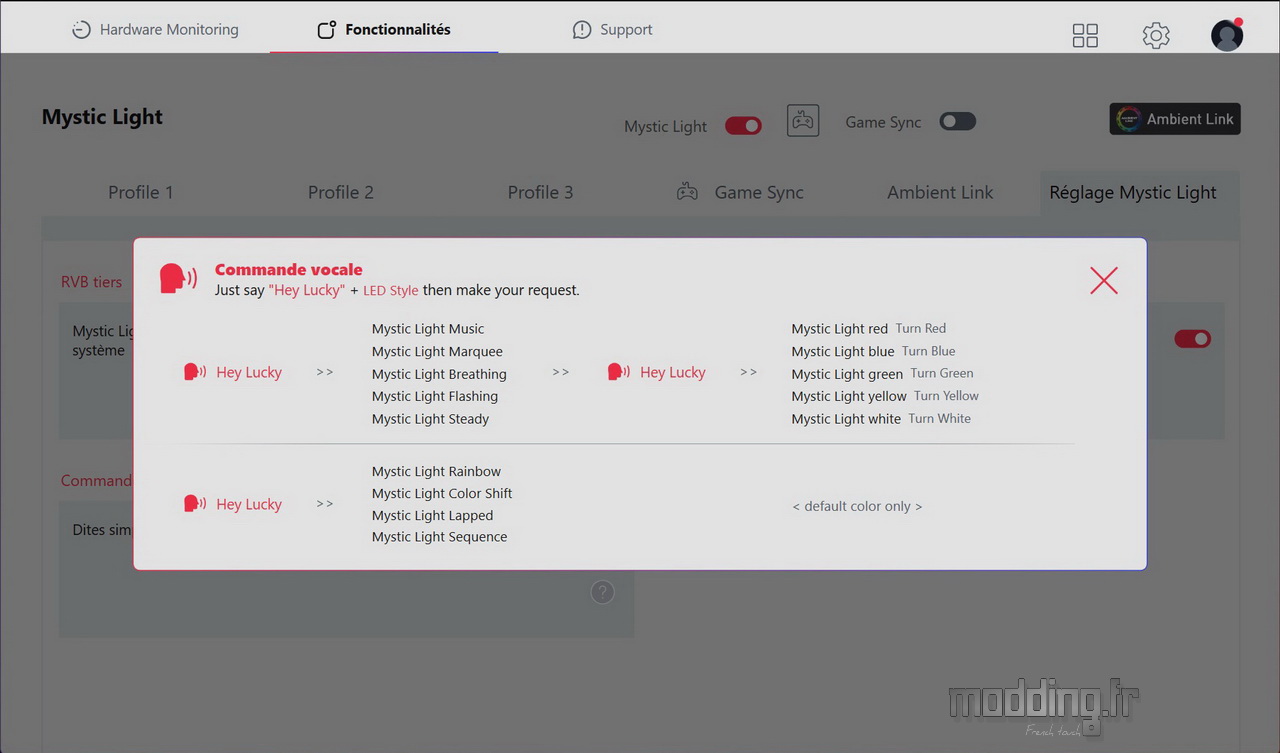
Task: Click the Fonctionnalités tab icon
Action: pos(326,30)
